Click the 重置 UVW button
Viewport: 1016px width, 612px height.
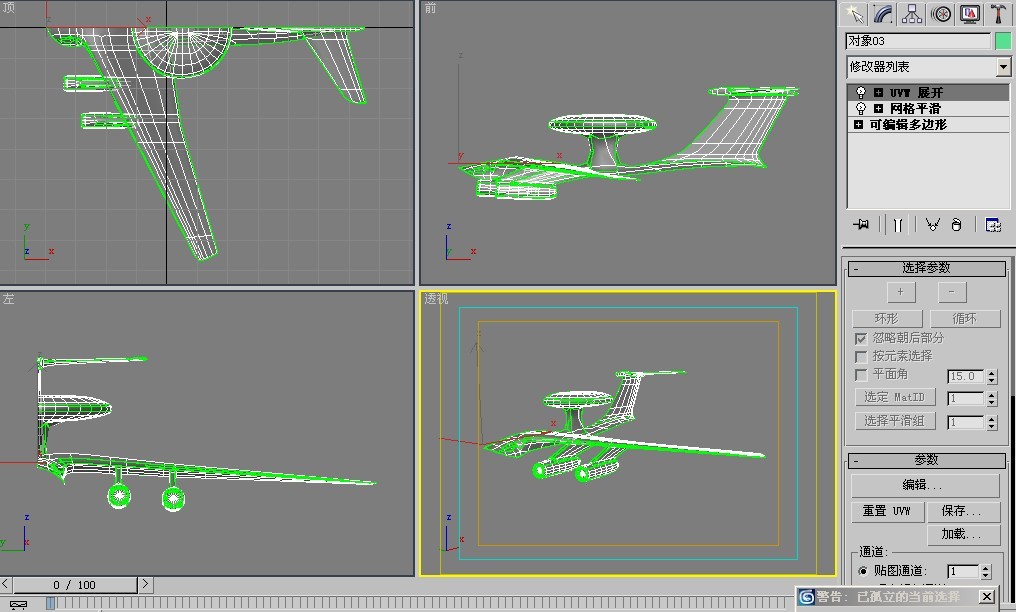[x=887, y=511]
